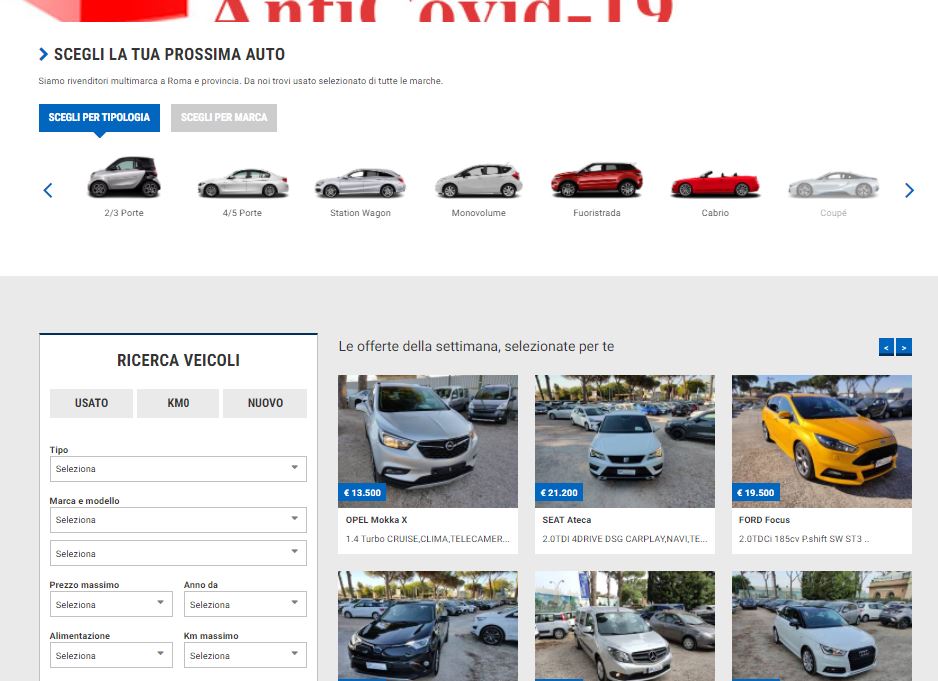Choose the Monovolume car icon
Viewport: 938px width, 681px height.
(479, 181)
